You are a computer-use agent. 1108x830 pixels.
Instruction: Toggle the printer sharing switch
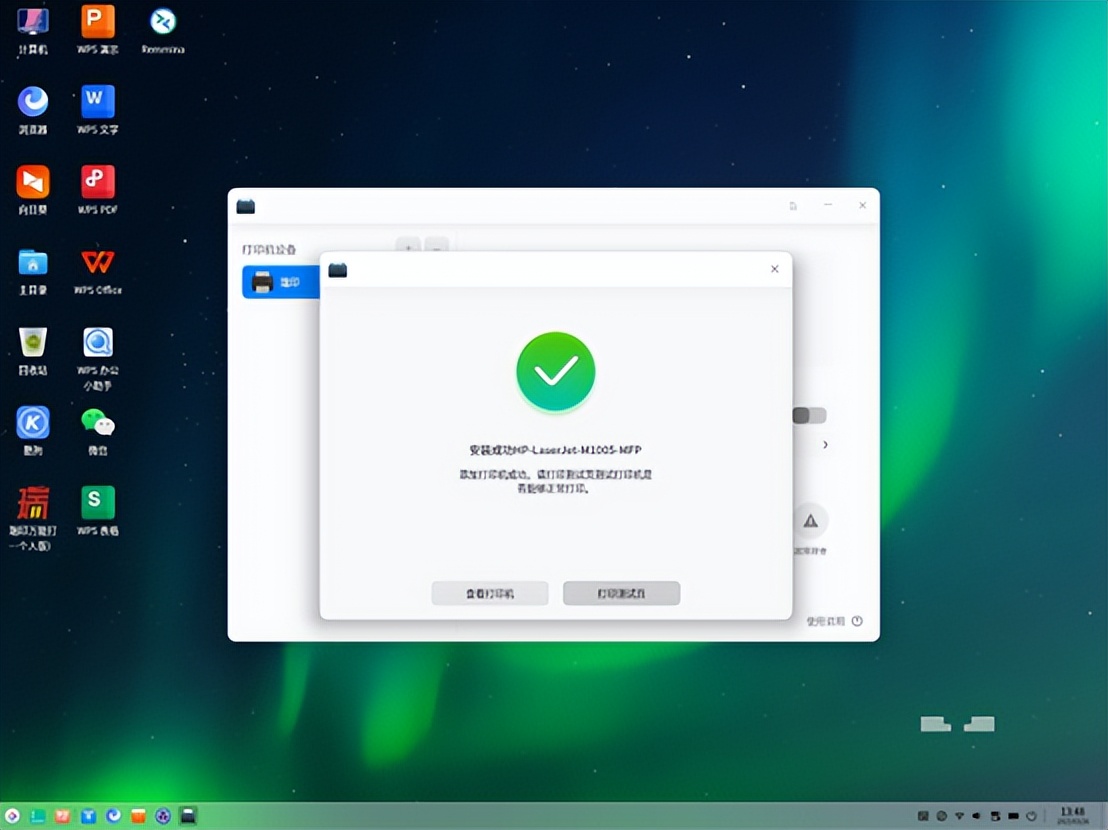click(x=808, y=415)
